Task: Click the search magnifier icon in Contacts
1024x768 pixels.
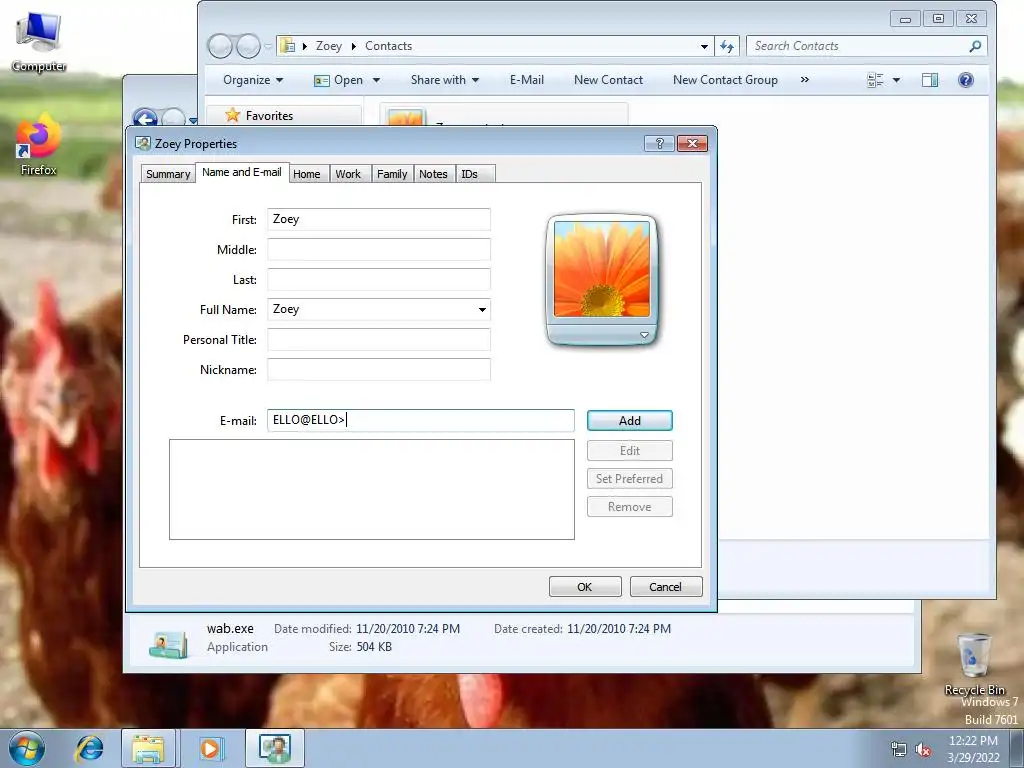Action: (x=975, y=46)
